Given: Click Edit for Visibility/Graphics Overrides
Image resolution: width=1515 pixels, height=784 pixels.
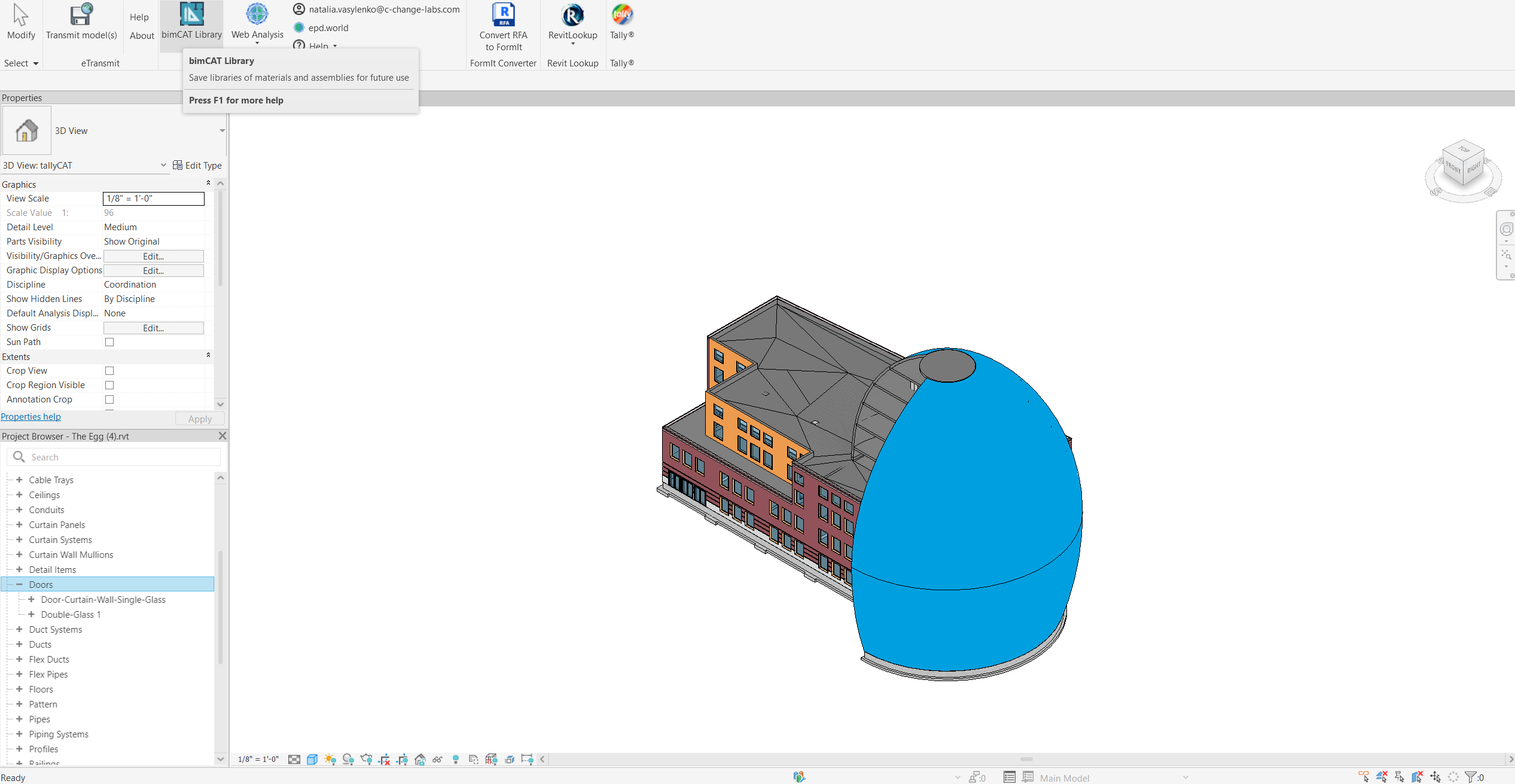Looking at the screenshot, I should click(x=153, y=256).
